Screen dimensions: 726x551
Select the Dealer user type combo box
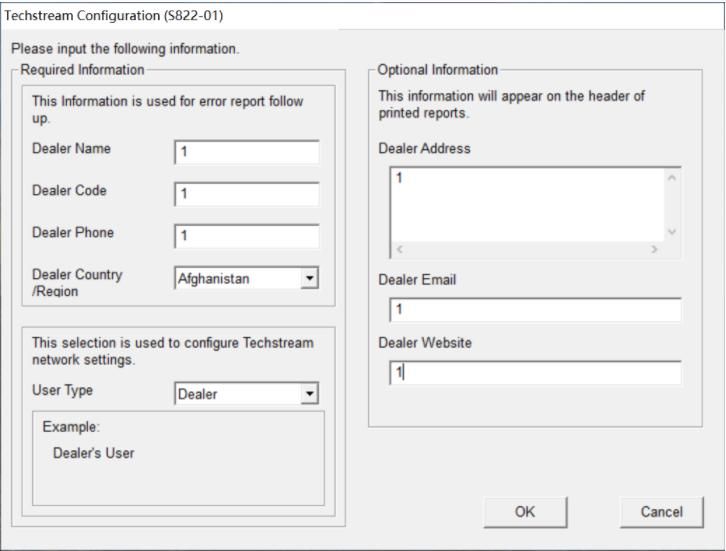coord(246,394)
